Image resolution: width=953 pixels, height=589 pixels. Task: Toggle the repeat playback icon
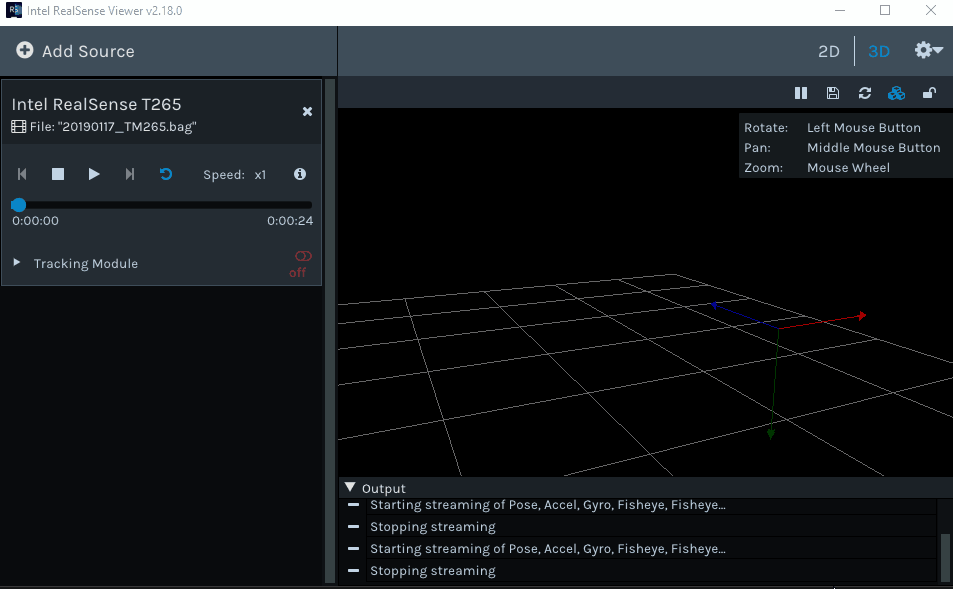click(x=165, y=174)
